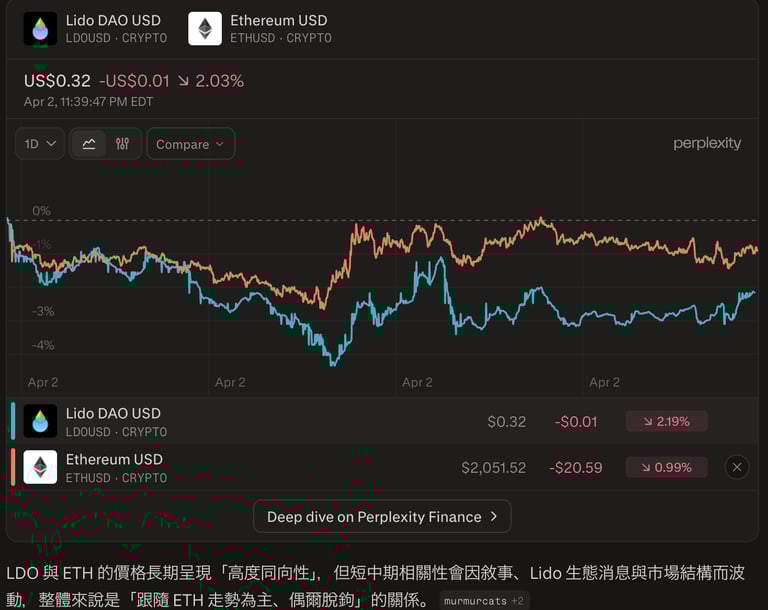Click the chevron on Deep dive button
The width and height of the screenshot is (768, 610).
pyautogui.click(x=494, y=516)
